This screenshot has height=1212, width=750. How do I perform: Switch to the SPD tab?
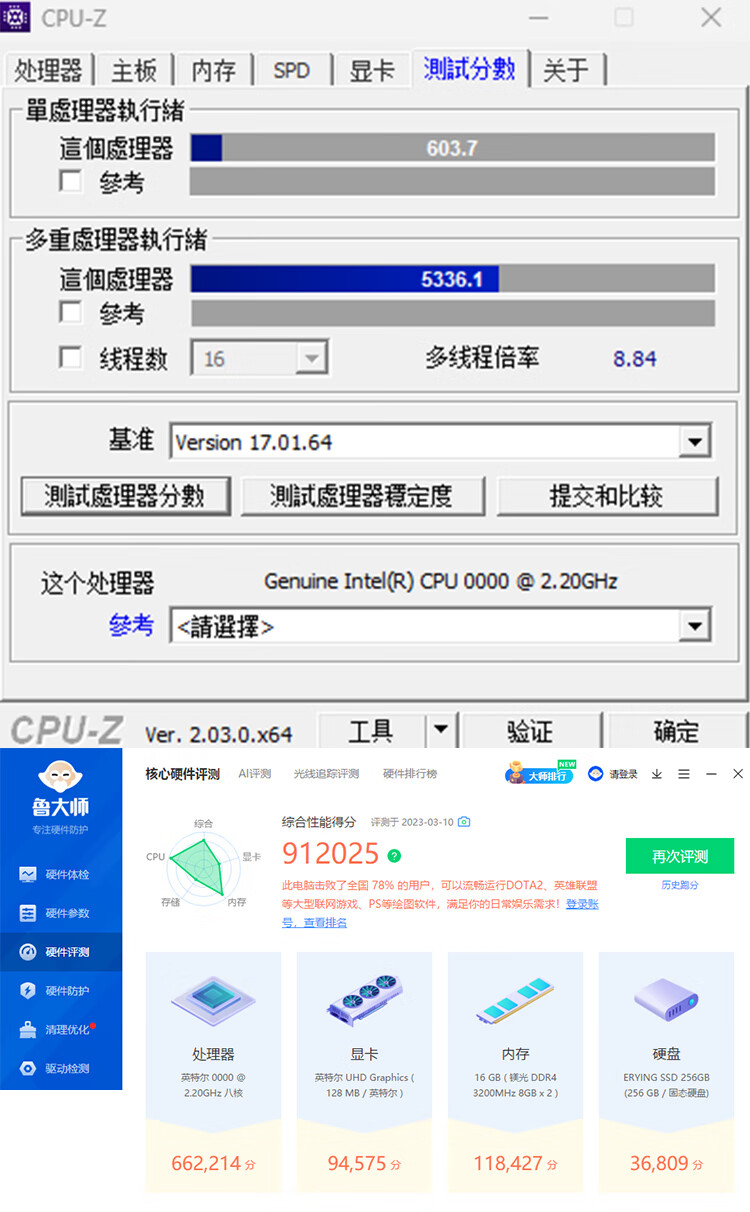point(291,71)
